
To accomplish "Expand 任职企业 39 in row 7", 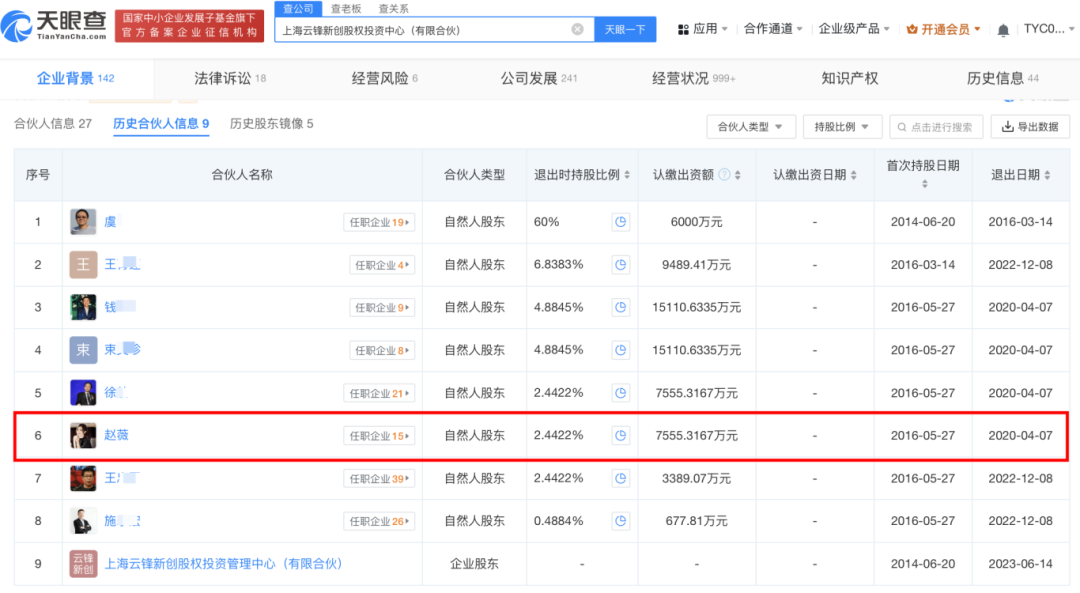I will [379, 478].
